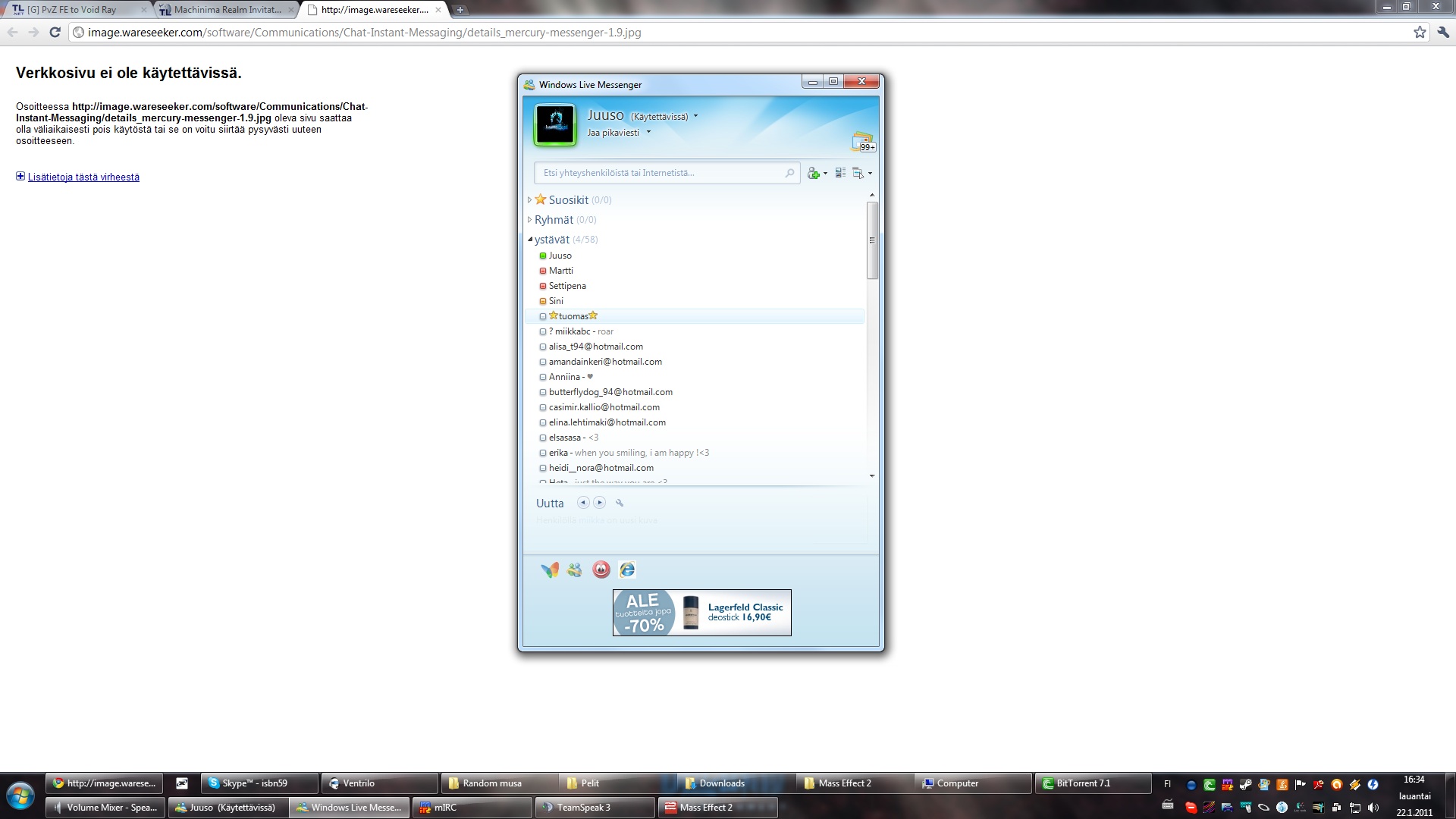
Task: Click the browser address bar URL
Action: 364,33
